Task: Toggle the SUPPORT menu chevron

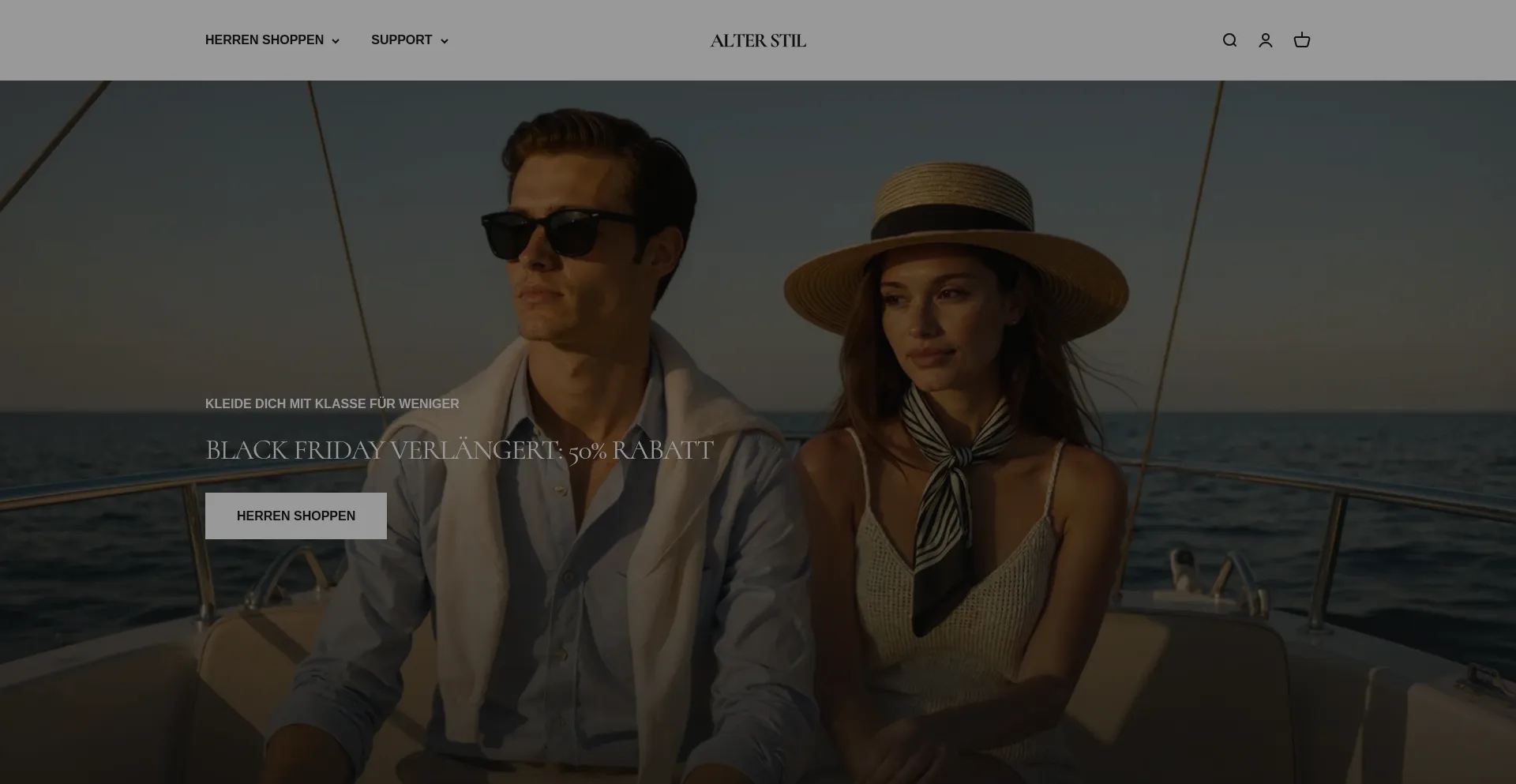Action: click(444, 40)
